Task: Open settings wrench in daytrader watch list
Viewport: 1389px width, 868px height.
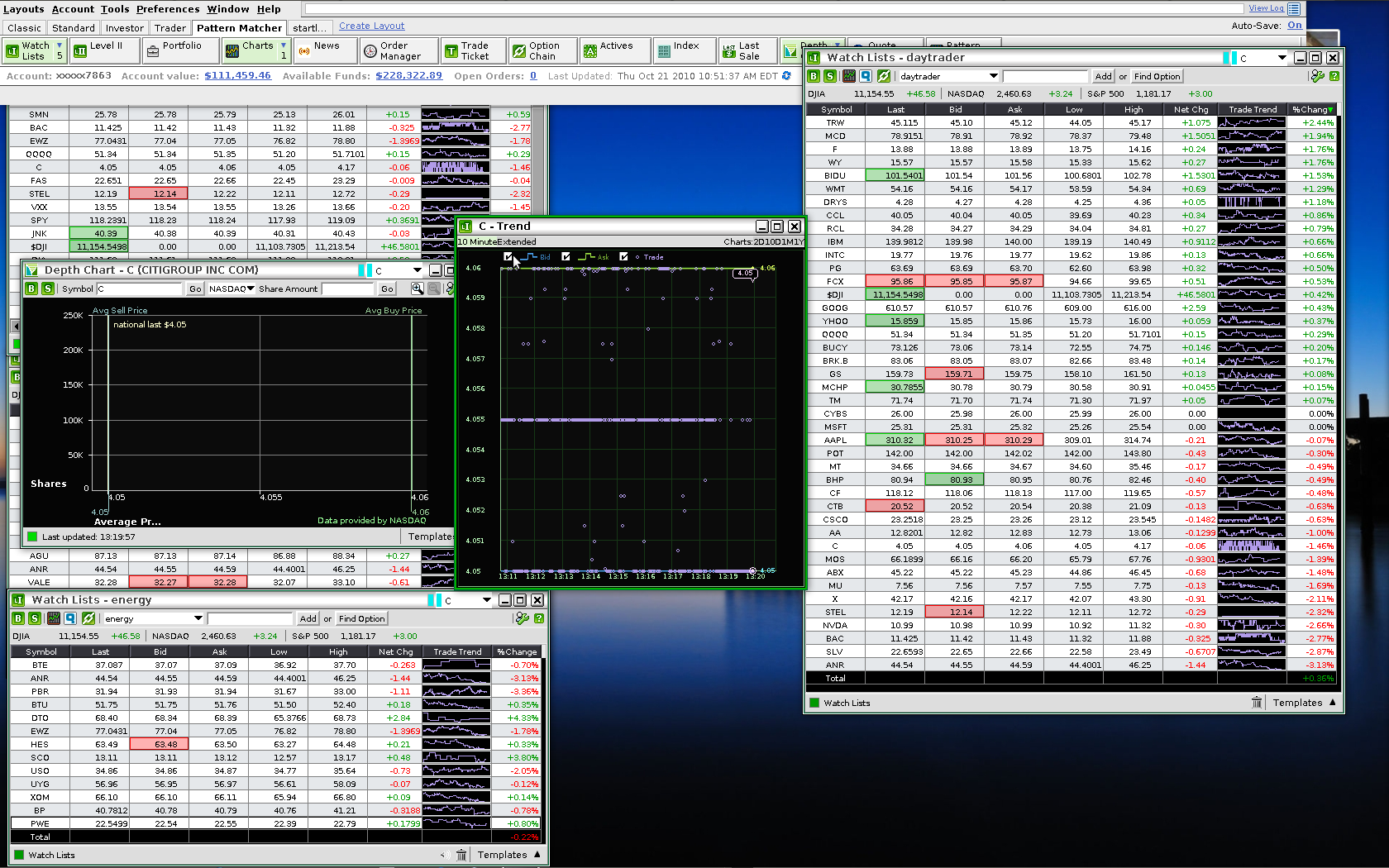Action: [1318, 76]
